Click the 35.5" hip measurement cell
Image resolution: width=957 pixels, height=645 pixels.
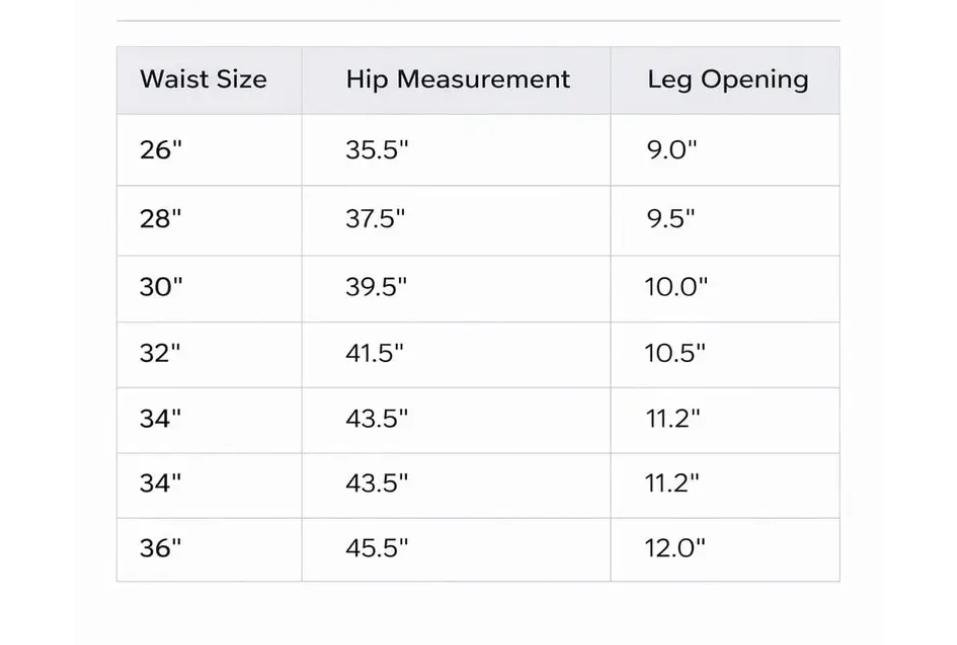pyautogui.click(x=457, y=150)
